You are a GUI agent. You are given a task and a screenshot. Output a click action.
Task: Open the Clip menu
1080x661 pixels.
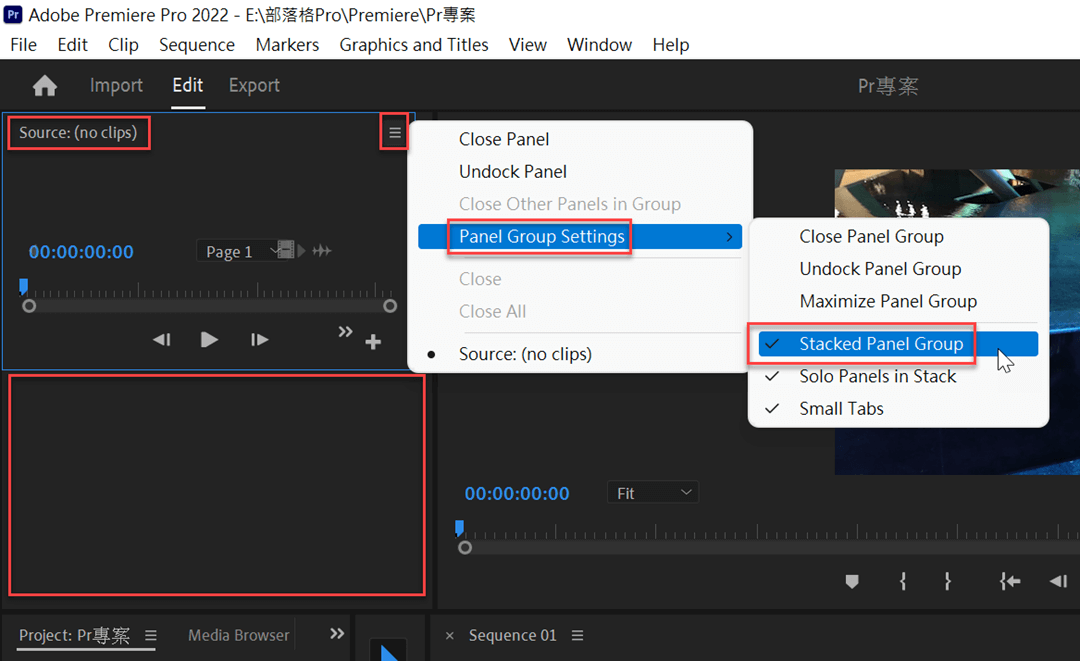pos(123,45)
